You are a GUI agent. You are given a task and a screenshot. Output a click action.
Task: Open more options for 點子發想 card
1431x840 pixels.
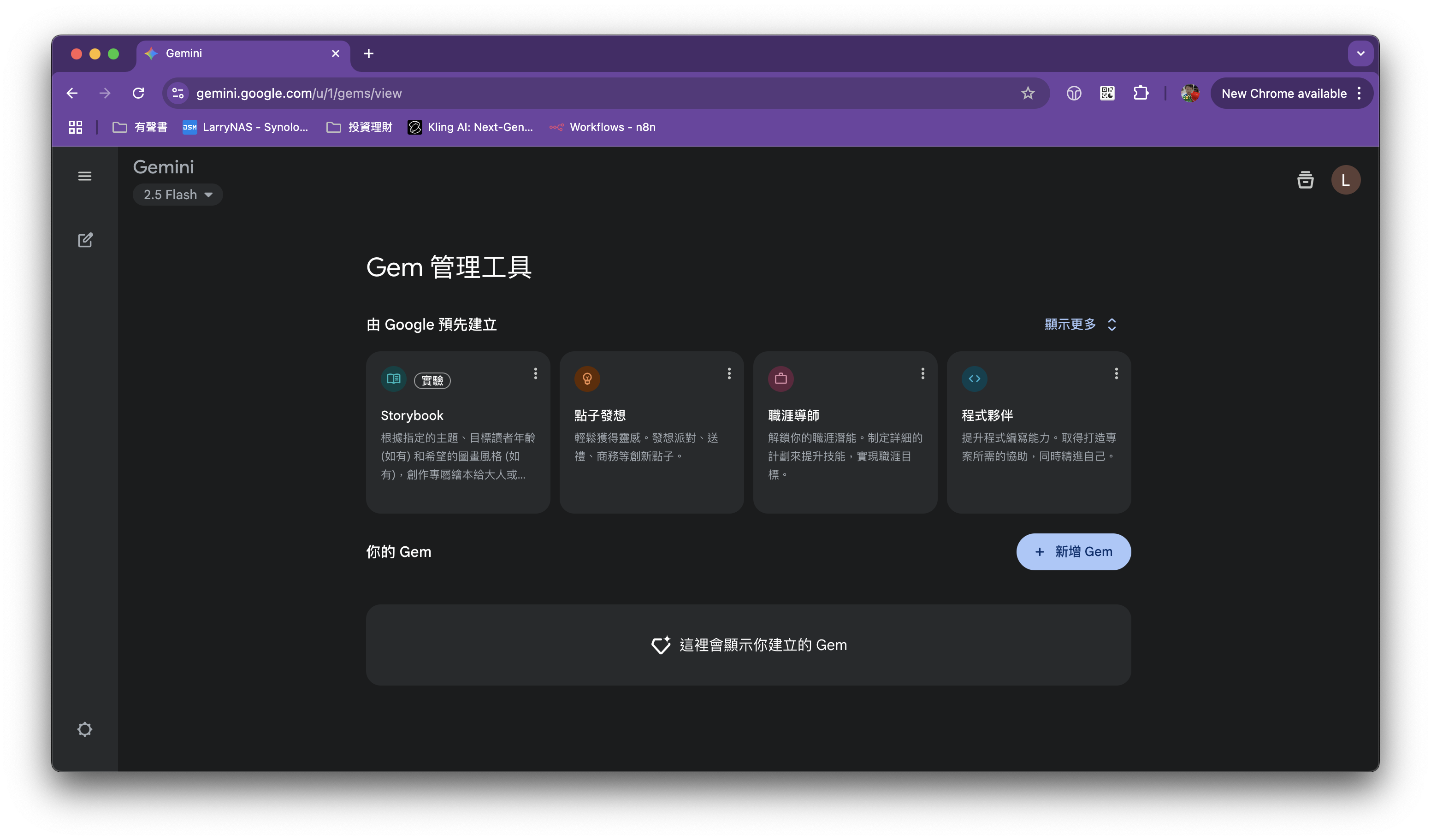[x=729, y=374]
